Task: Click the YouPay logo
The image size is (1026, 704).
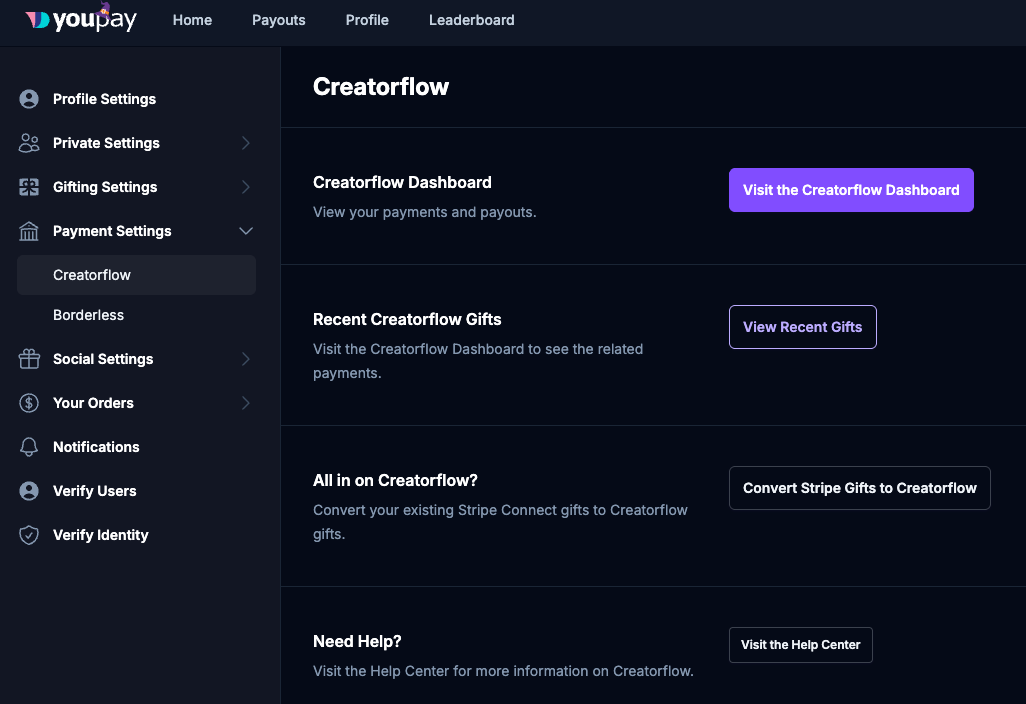Action: pos(81,20)
